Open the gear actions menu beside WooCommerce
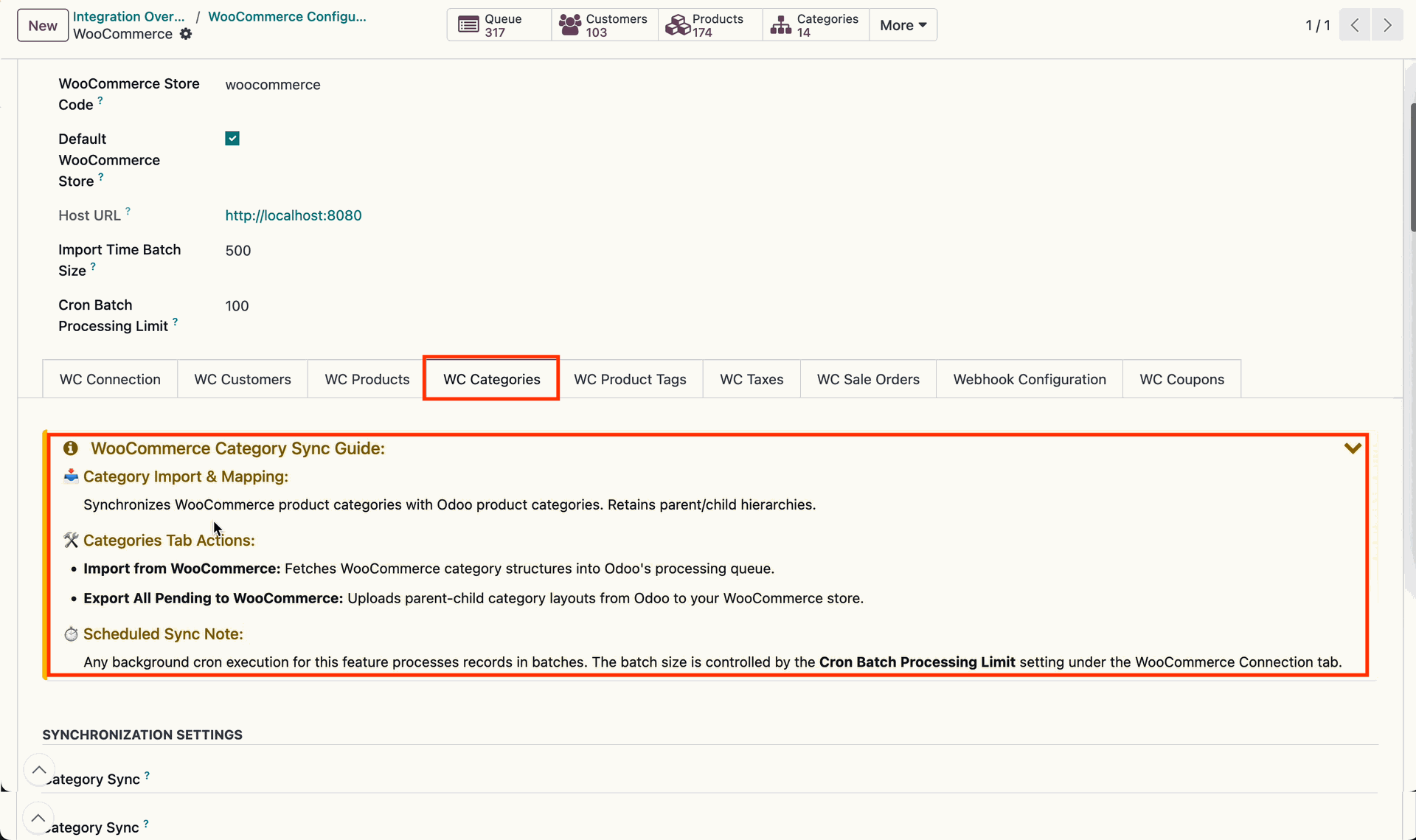 pos(186,34)
